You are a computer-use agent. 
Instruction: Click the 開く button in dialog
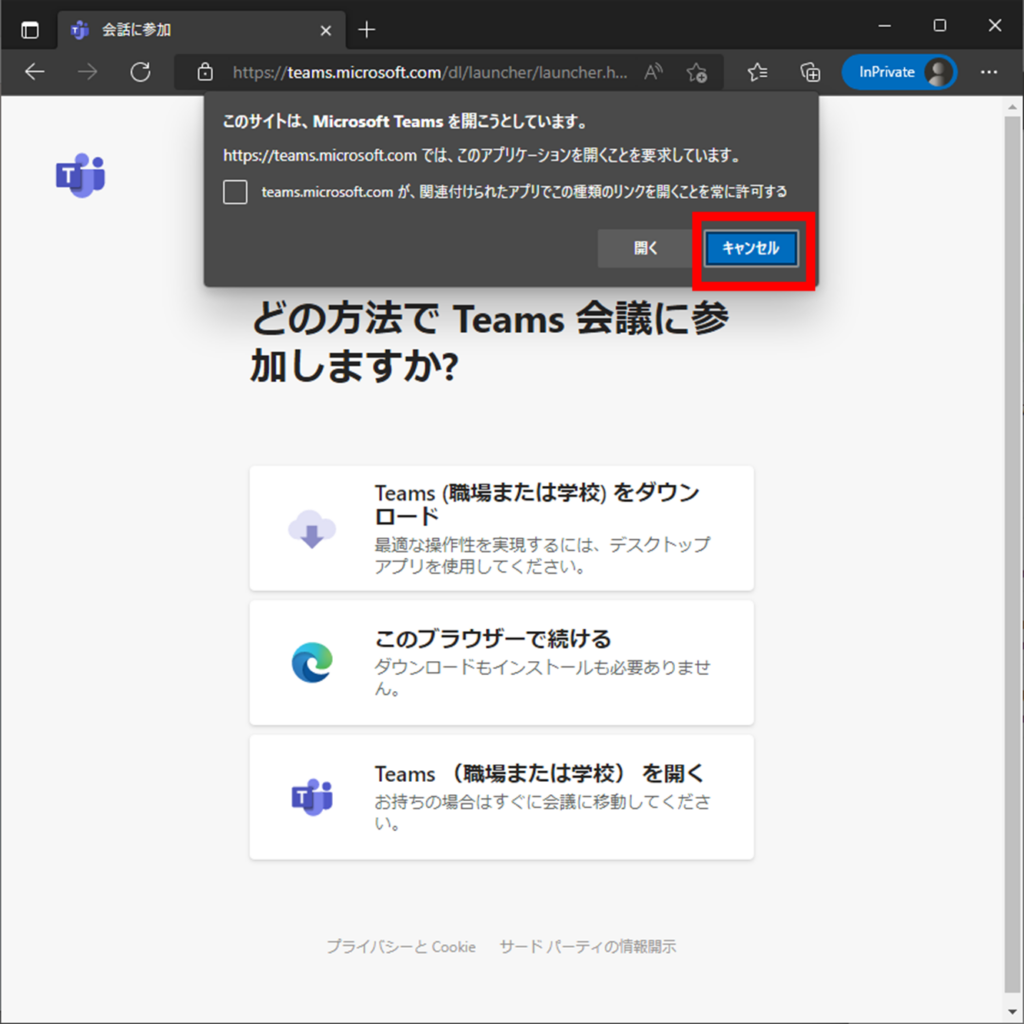pyautogui.click(x=646, y=249)
